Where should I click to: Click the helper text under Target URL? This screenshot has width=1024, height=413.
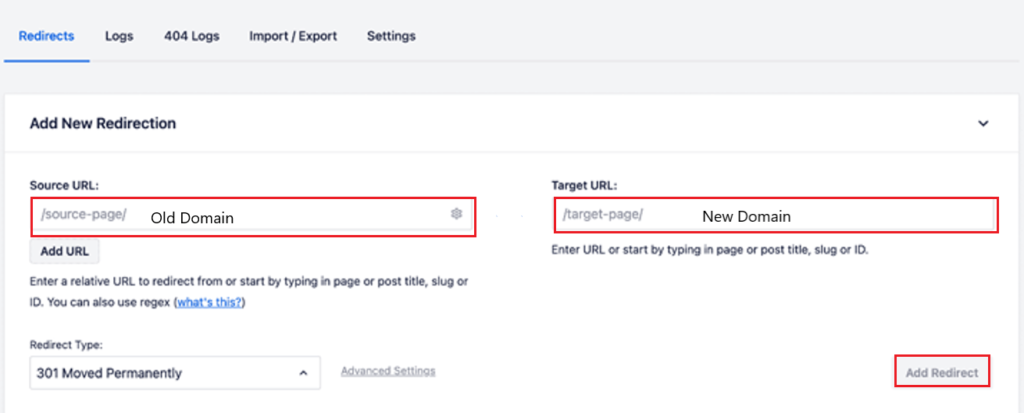pyautogui.click(x=709, y=249)
